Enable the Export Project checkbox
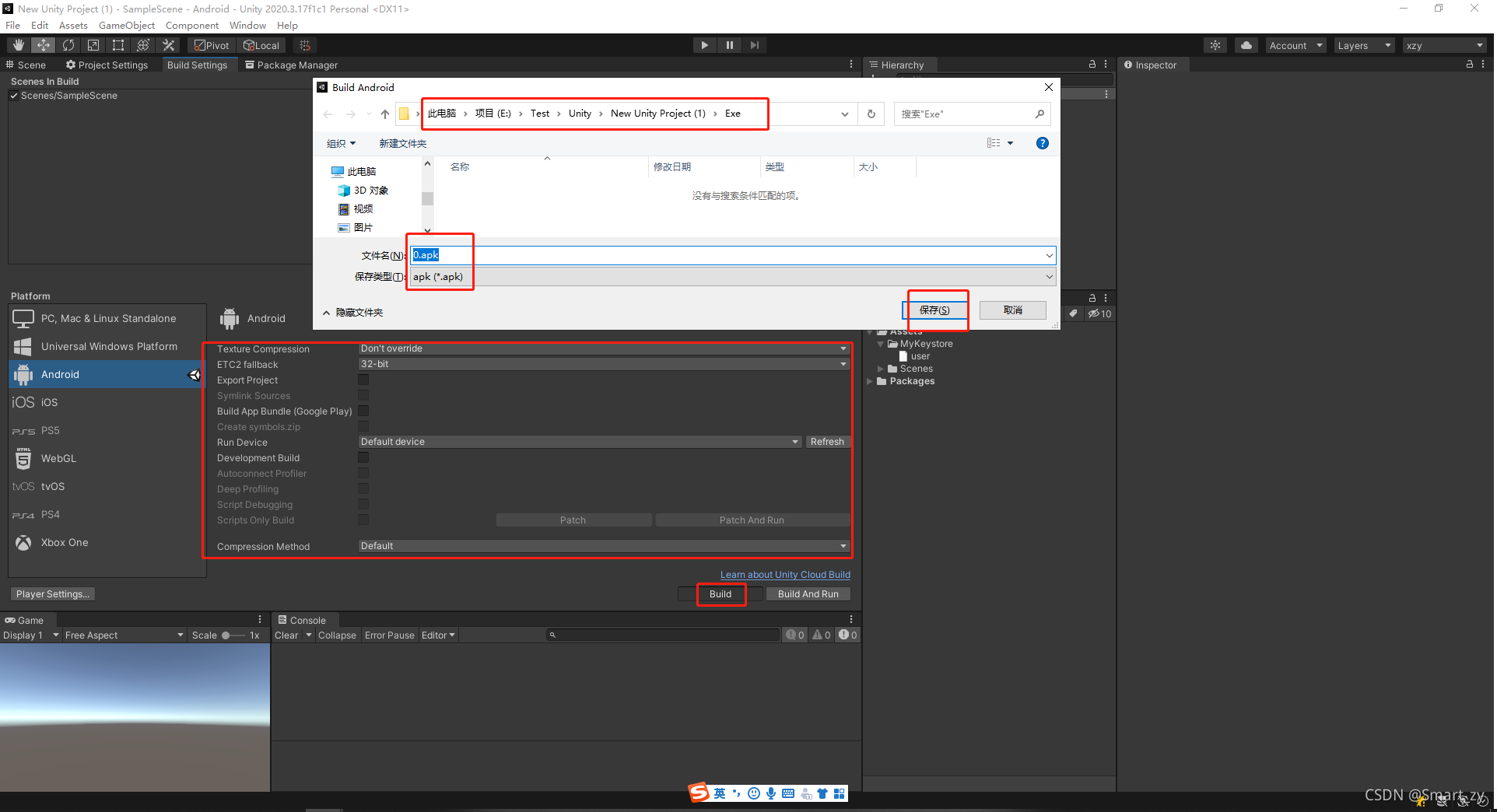 click(x=363, y=380)
